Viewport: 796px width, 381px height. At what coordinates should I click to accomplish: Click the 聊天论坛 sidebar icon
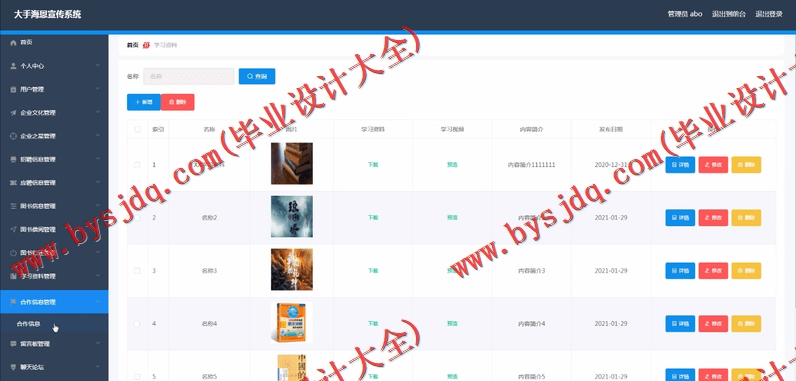pos(14,367)
